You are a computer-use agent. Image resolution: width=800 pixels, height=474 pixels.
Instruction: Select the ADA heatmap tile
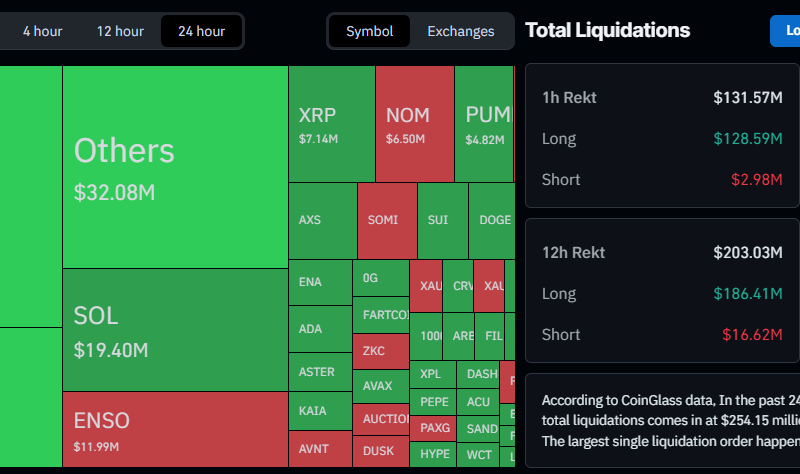click(x=319, y=328)
